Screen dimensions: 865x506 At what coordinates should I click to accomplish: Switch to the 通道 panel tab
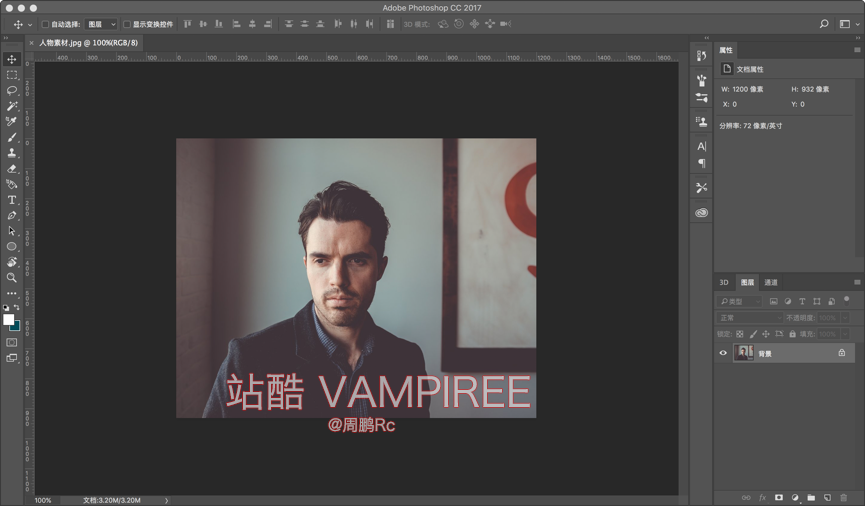tap(771, 282)
